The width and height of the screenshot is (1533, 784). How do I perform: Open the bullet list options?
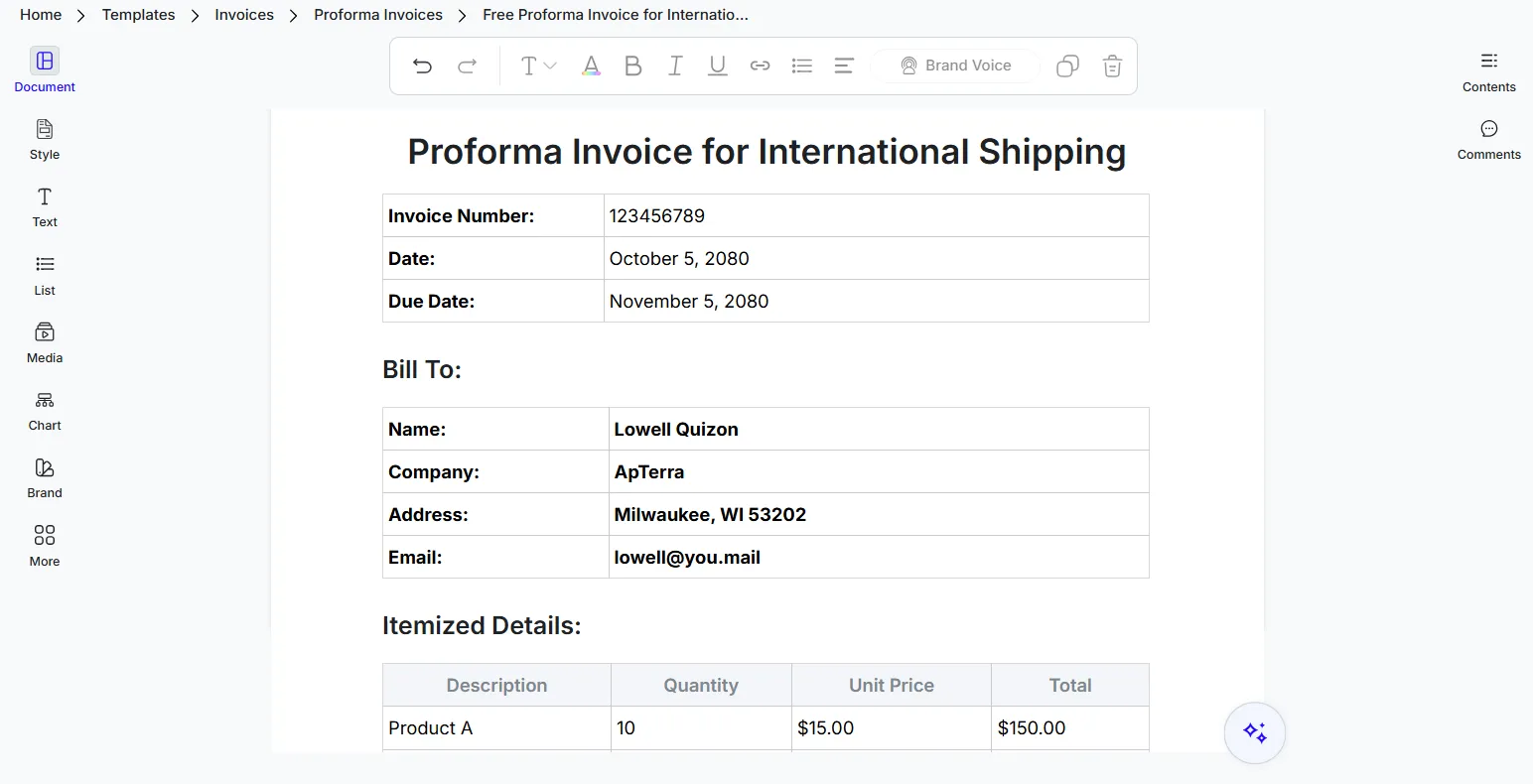click(x=802, y=65)
